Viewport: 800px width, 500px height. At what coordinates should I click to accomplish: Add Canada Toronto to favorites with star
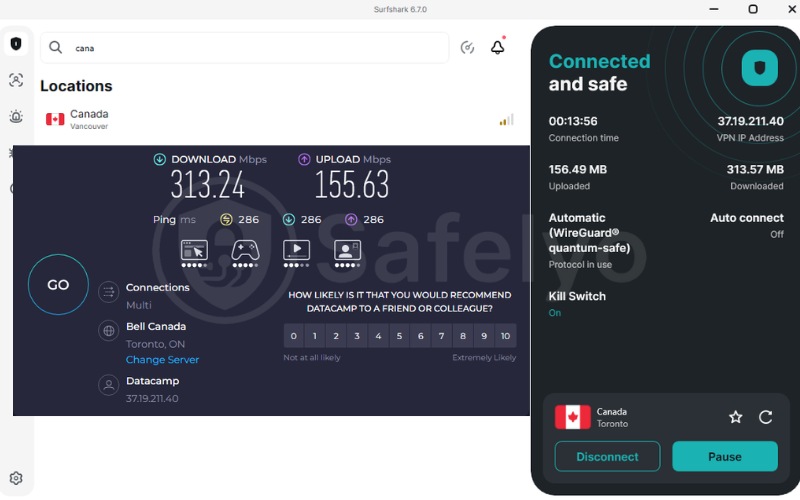tap(736, 417)
